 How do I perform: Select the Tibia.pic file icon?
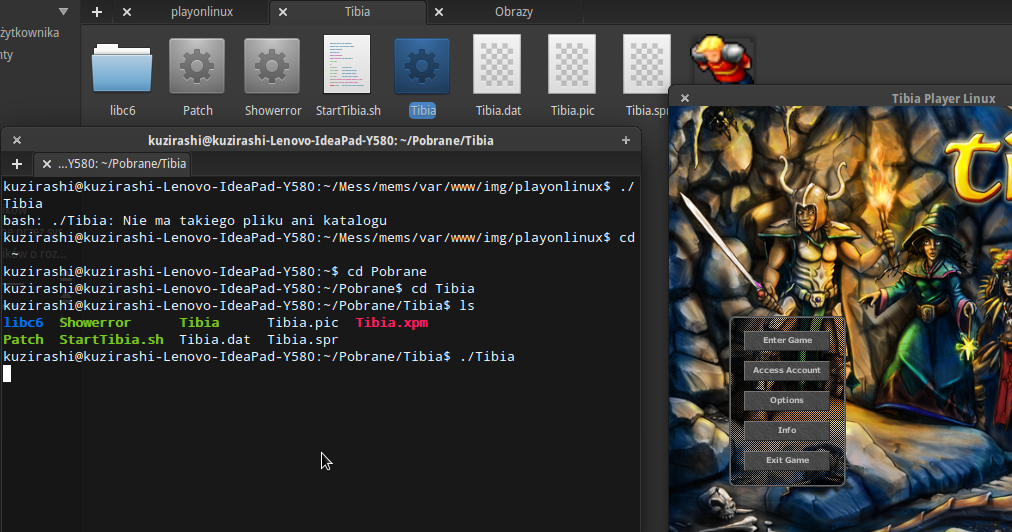[x=572, y=64]
